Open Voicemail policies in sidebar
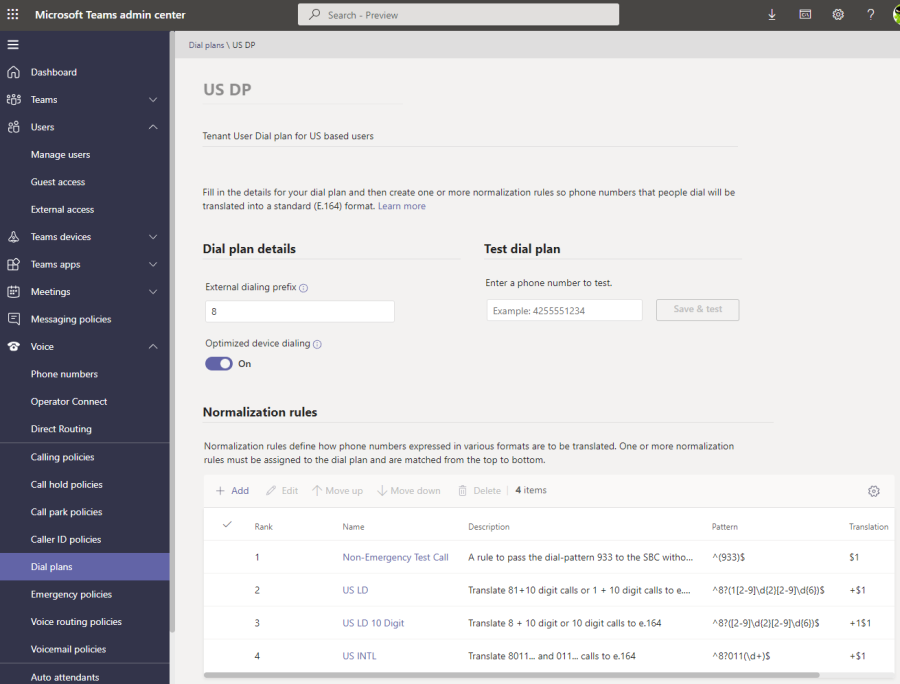The width and height of the screenshot is (900, 684). pos(68,650)
